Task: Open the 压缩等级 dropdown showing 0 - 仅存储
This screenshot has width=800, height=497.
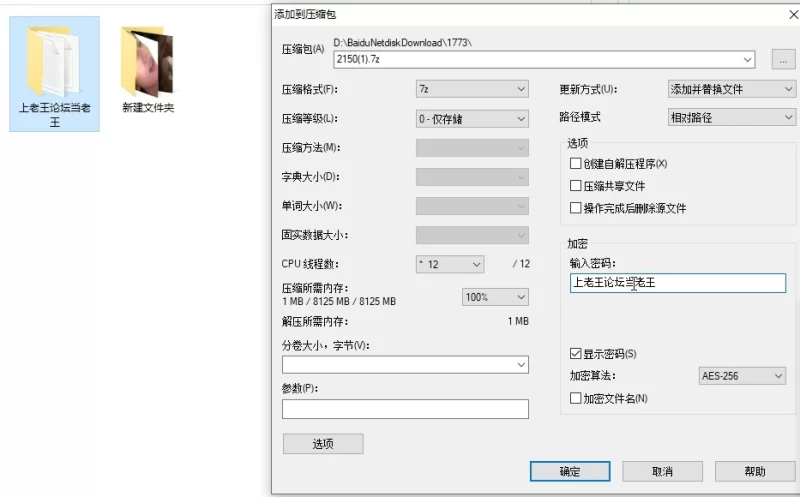Action: click(x=472, y=119)
